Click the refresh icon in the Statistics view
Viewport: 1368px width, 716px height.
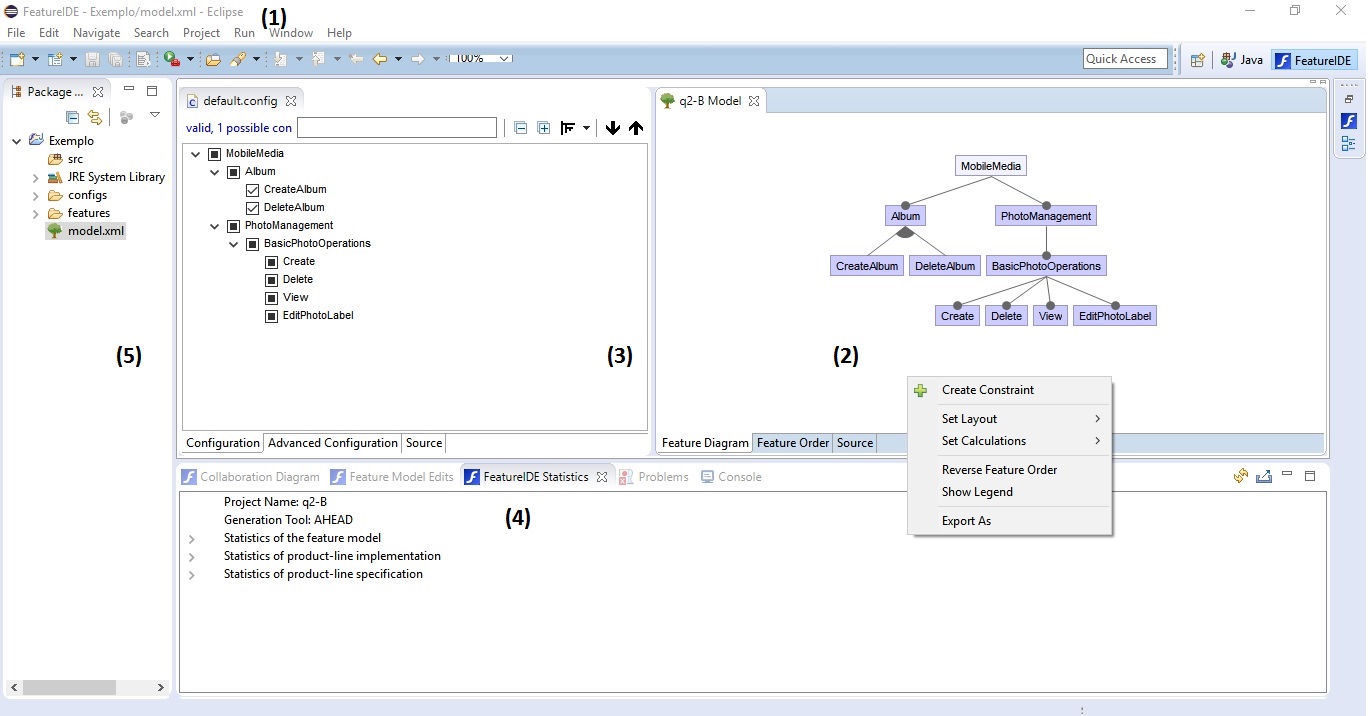pos(1241,477)
